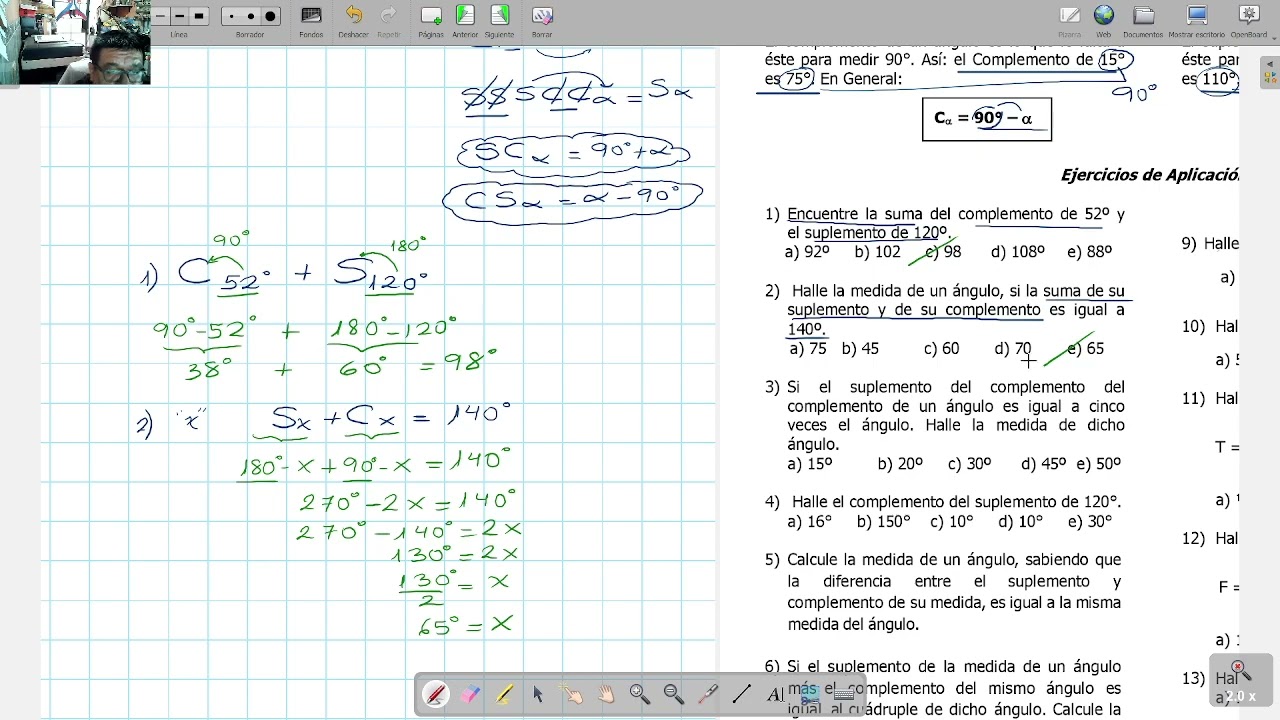Go to next page with Siguiente
Viewport: 1280px width, 720px height.
coord(499,21)
